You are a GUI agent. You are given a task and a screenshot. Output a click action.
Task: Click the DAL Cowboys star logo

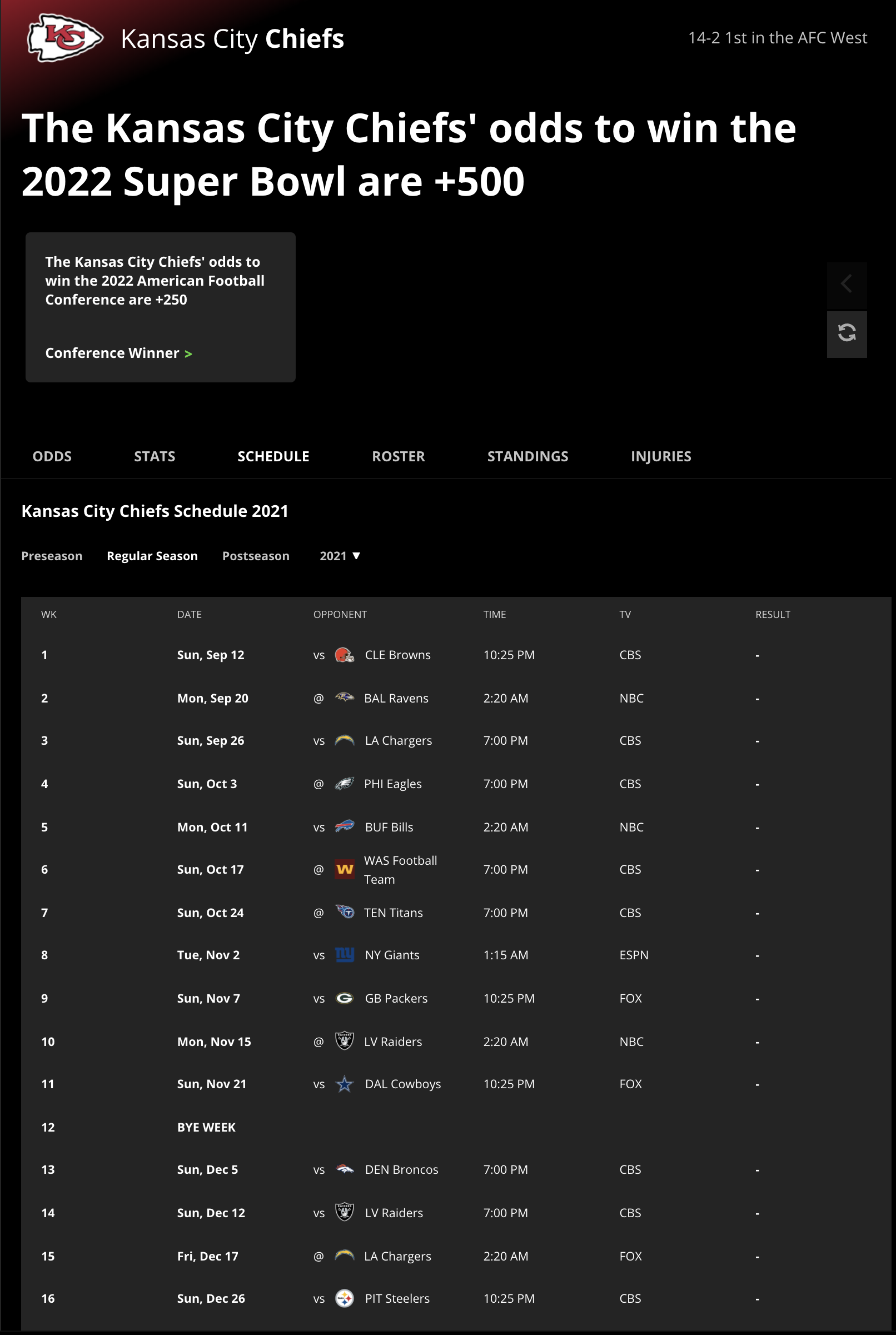345,1084
